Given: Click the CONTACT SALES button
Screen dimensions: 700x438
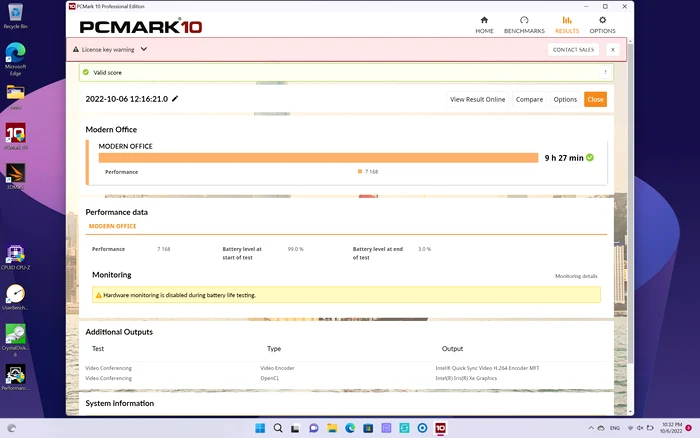Looking at the screenshot, I should click(x=573, y=50).
